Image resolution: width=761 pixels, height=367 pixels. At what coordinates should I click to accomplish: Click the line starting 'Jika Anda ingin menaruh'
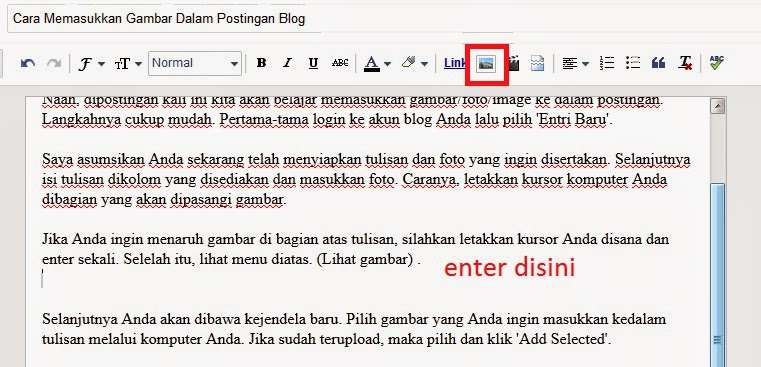point(356,239)
